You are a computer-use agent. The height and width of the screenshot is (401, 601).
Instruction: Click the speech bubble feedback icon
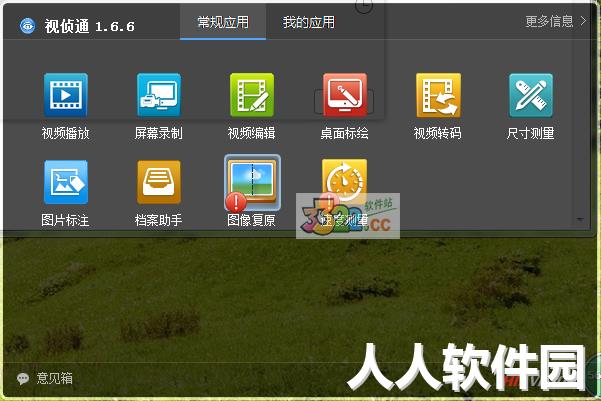[x=23, y=379]
